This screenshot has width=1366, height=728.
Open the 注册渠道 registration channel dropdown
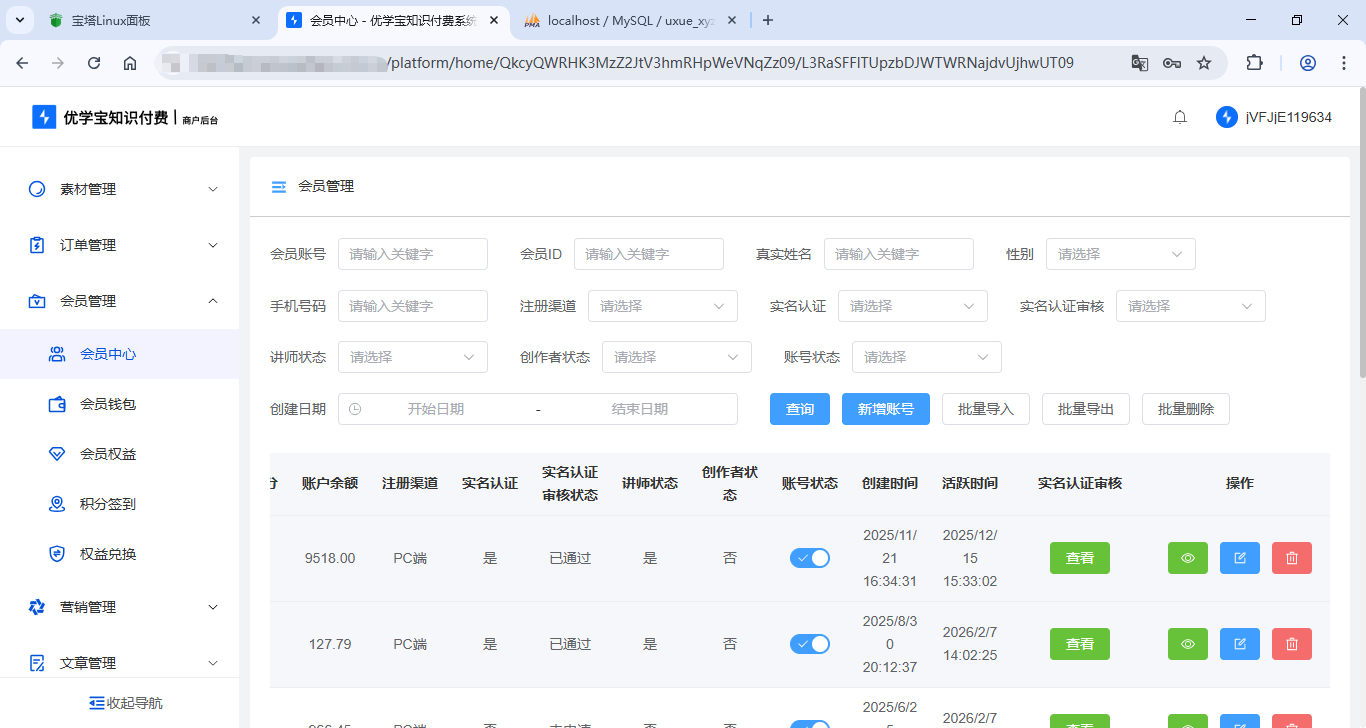[x=662, y=305]
